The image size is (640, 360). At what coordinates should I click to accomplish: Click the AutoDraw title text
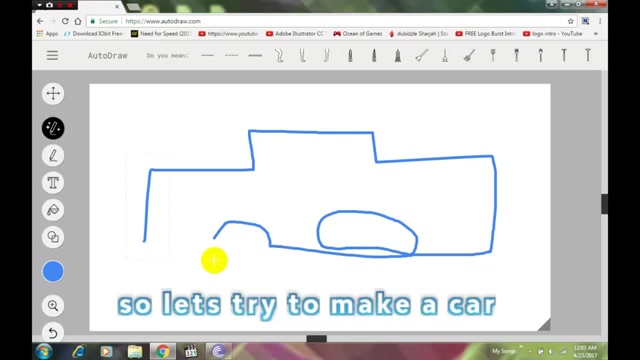coord(108,56)
